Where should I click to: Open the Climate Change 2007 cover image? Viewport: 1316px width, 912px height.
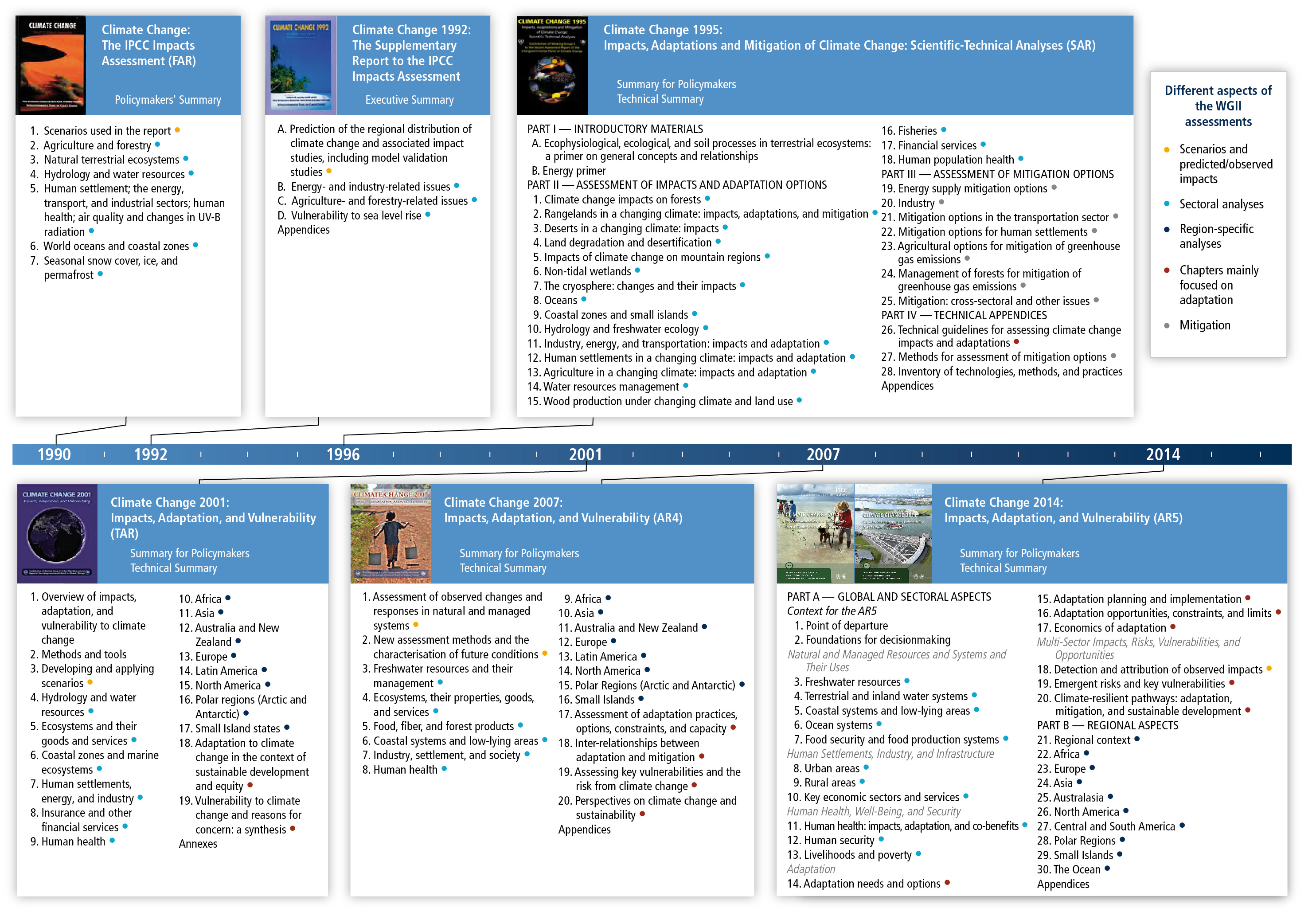(391, 534)
